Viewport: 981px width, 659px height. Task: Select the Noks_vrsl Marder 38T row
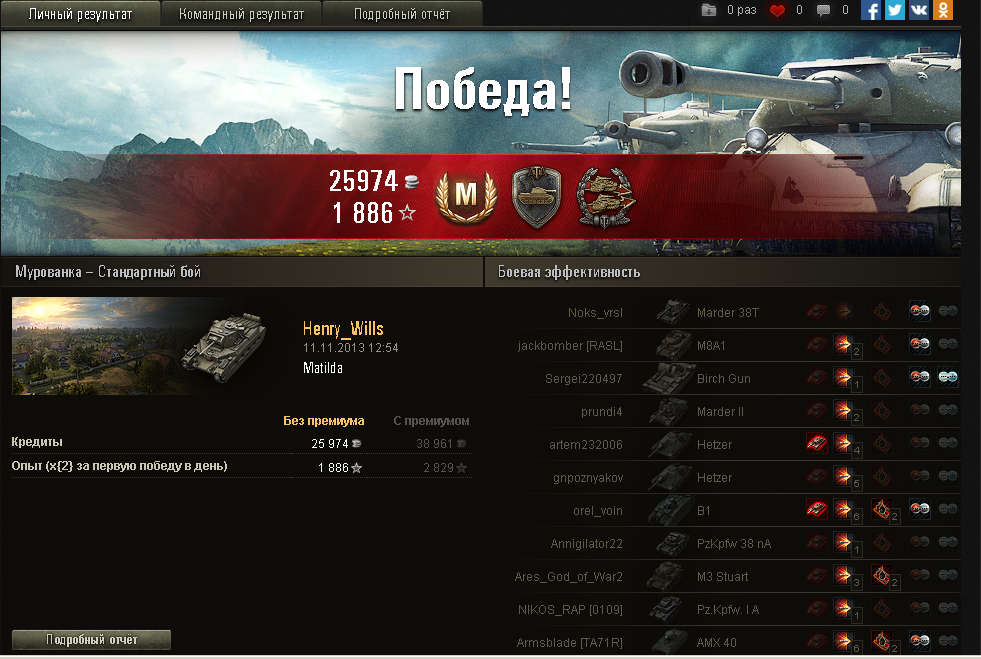click(730, 312)
